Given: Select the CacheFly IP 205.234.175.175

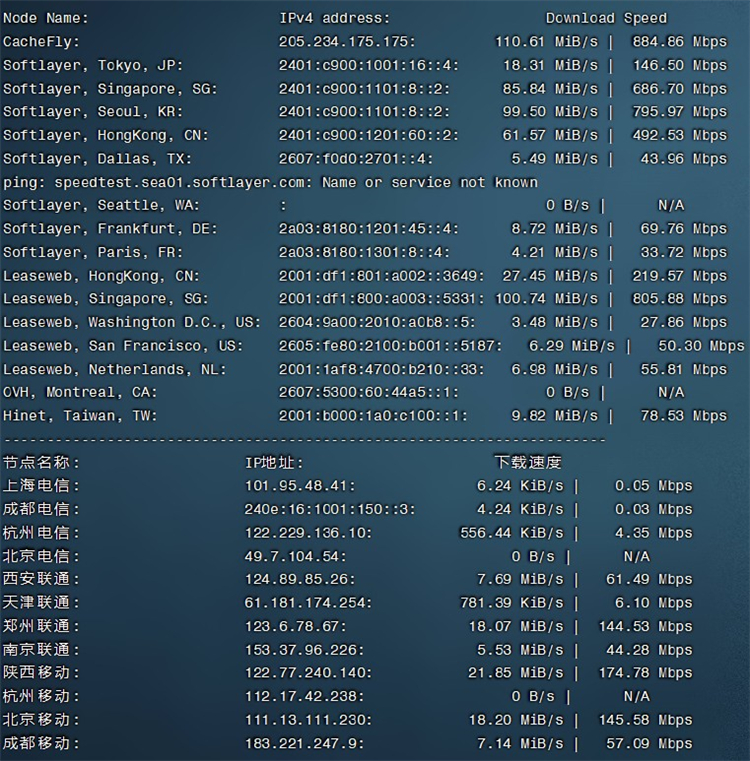Looking at the screenshot, I should click(347, 42).
